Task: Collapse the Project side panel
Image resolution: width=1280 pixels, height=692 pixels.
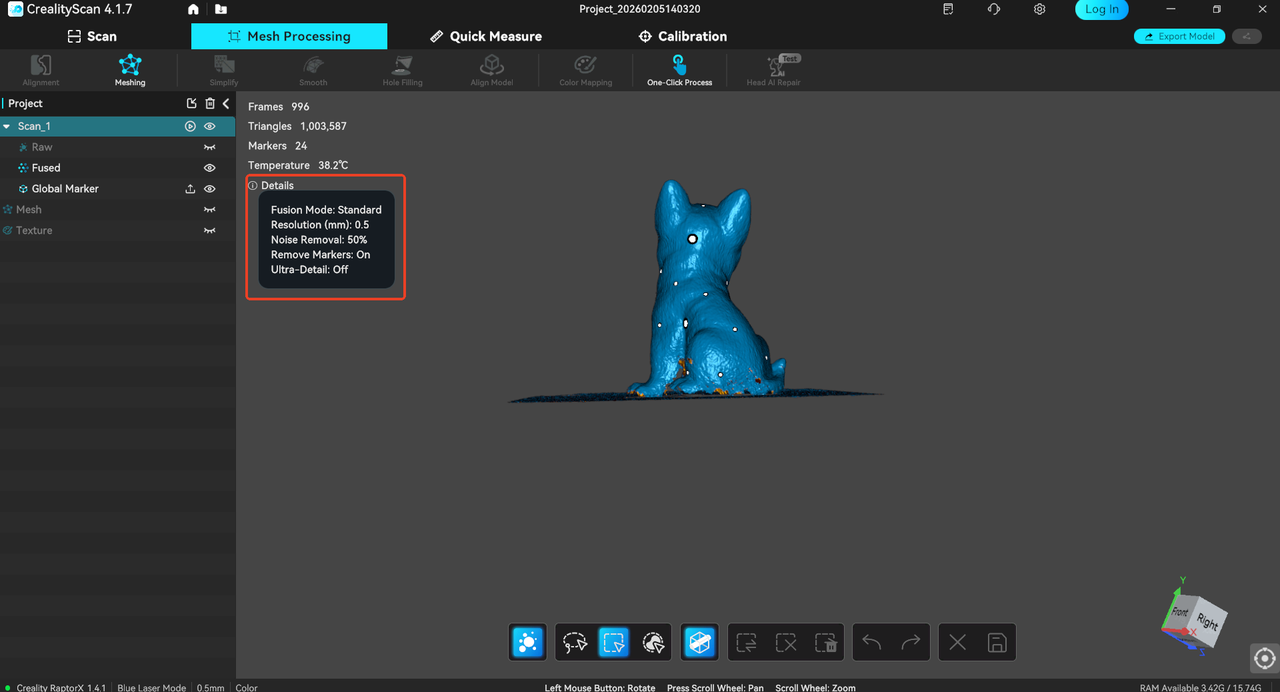Action: 226,104
